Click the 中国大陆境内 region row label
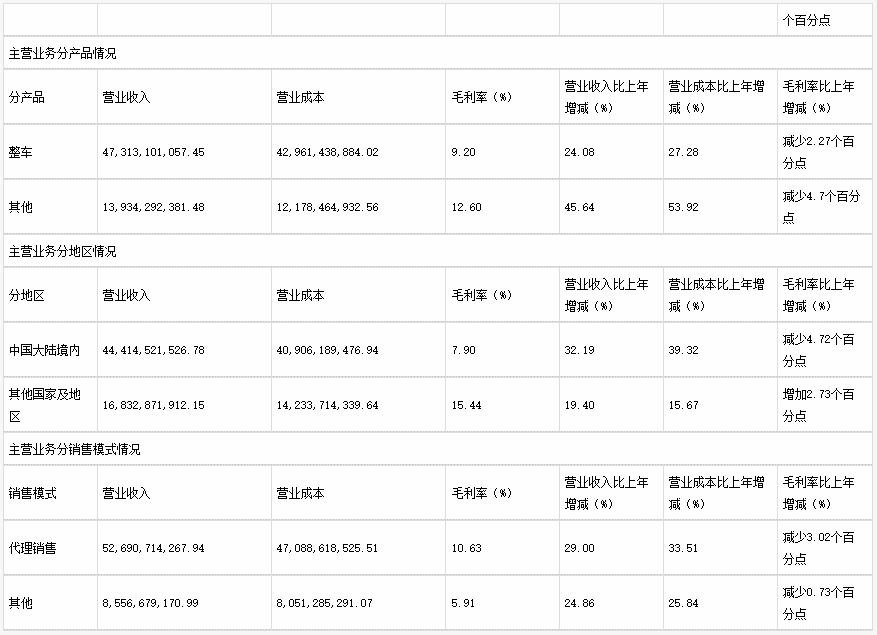Screen dimensions: 877x635 point(44,350)
